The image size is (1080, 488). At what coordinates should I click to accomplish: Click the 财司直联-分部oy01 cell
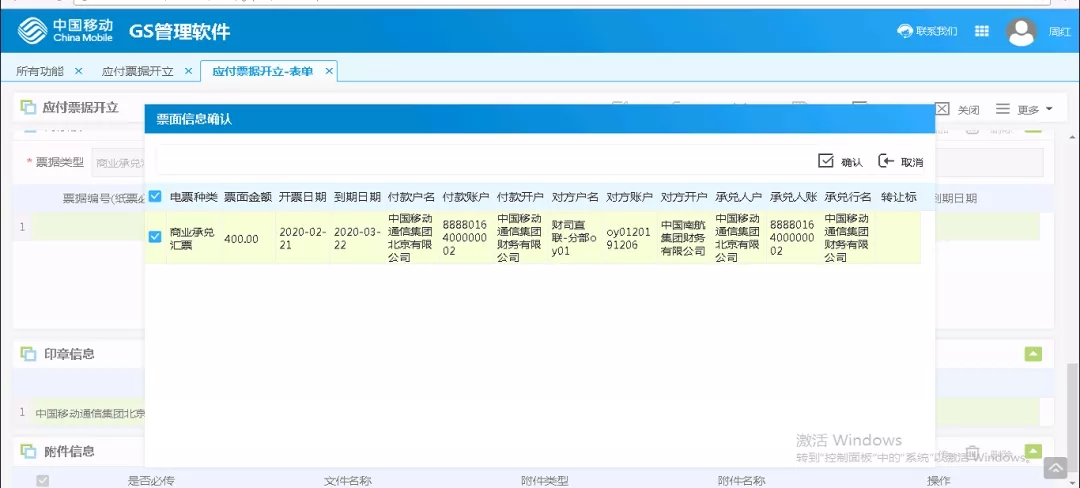(x=574, y=238)
